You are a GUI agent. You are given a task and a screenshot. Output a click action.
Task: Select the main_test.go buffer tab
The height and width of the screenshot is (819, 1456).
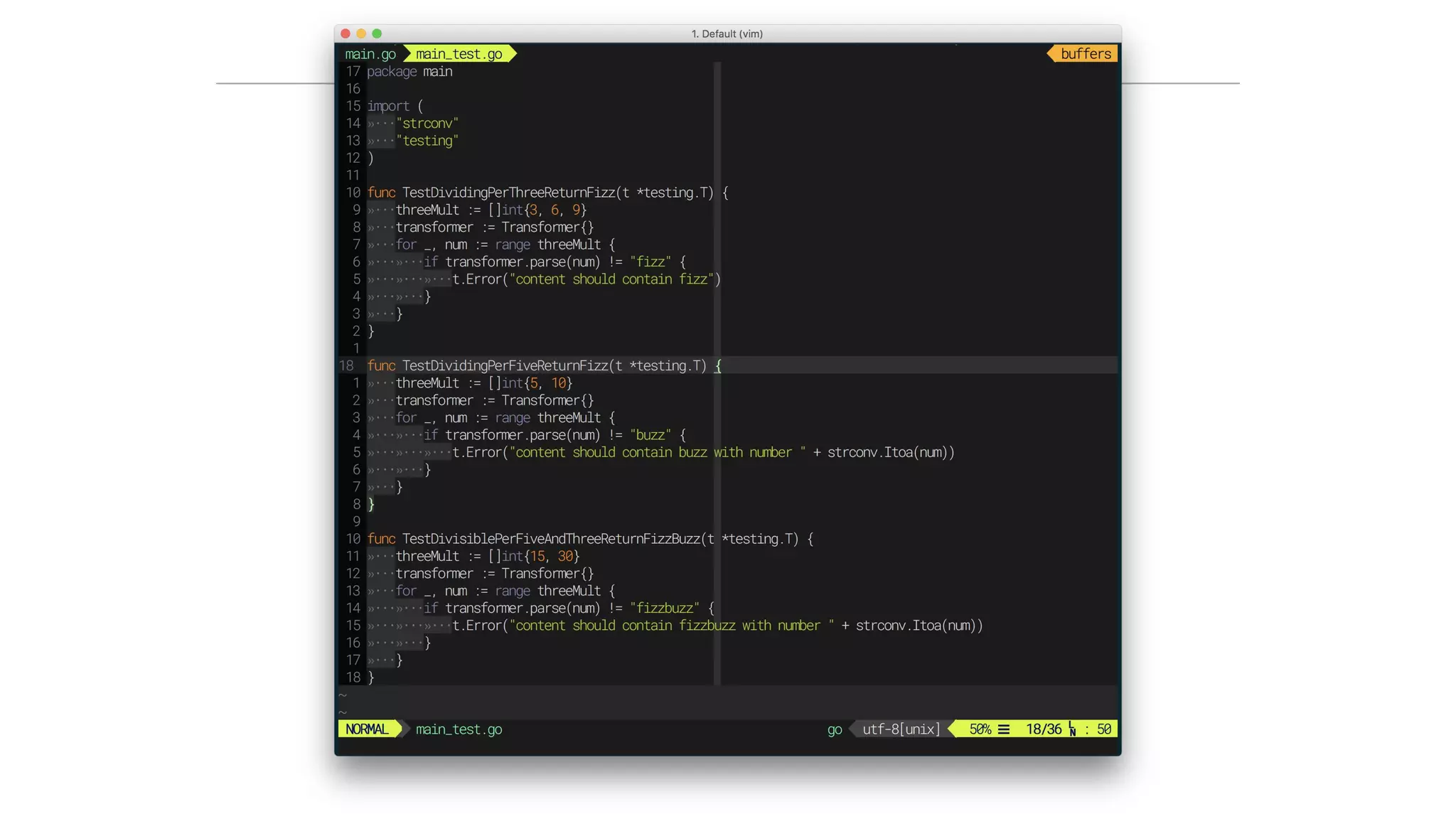click(x=459, y=54)
